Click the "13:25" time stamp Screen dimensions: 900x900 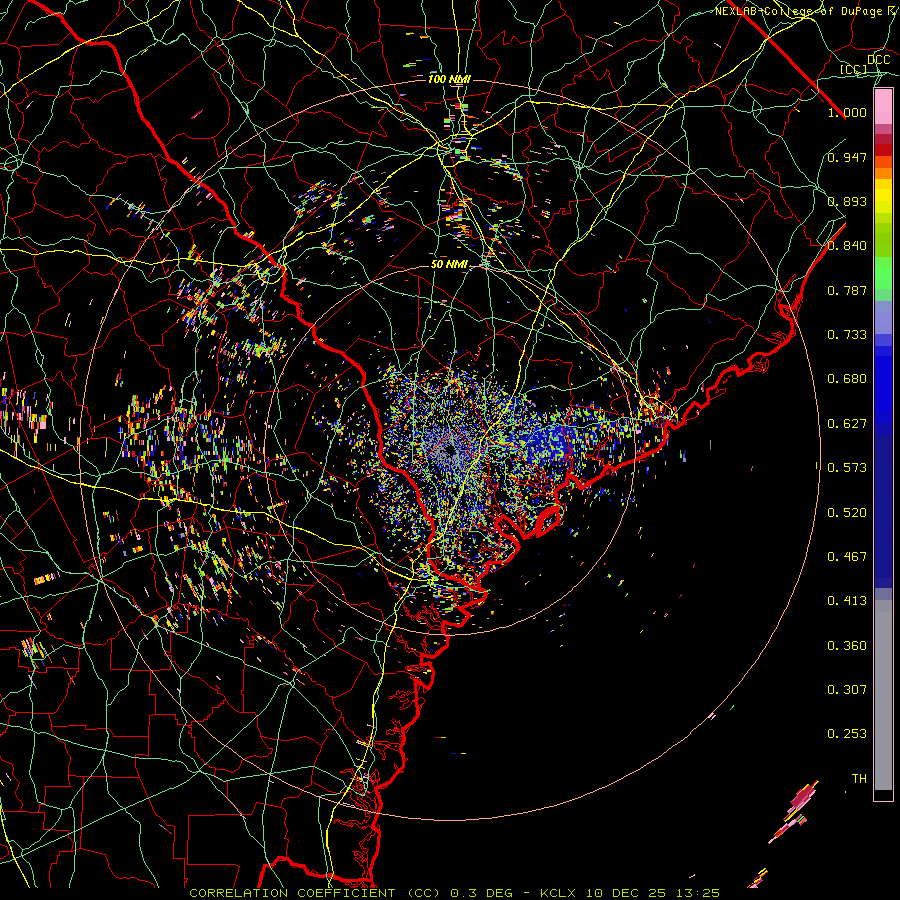pyautogui.click(x=700, y=893)
